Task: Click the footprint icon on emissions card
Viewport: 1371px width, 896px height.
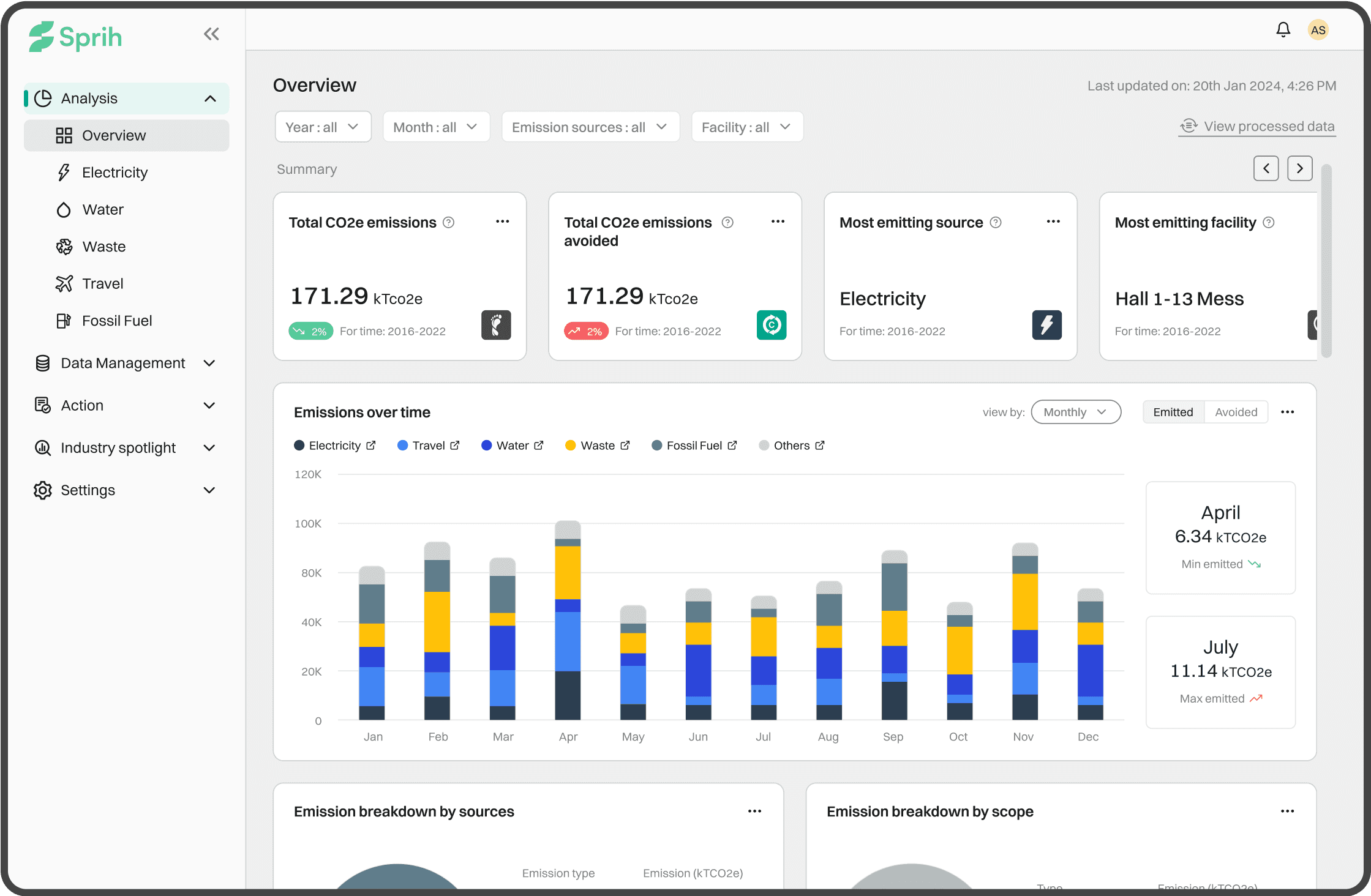Action: point(496,325)
